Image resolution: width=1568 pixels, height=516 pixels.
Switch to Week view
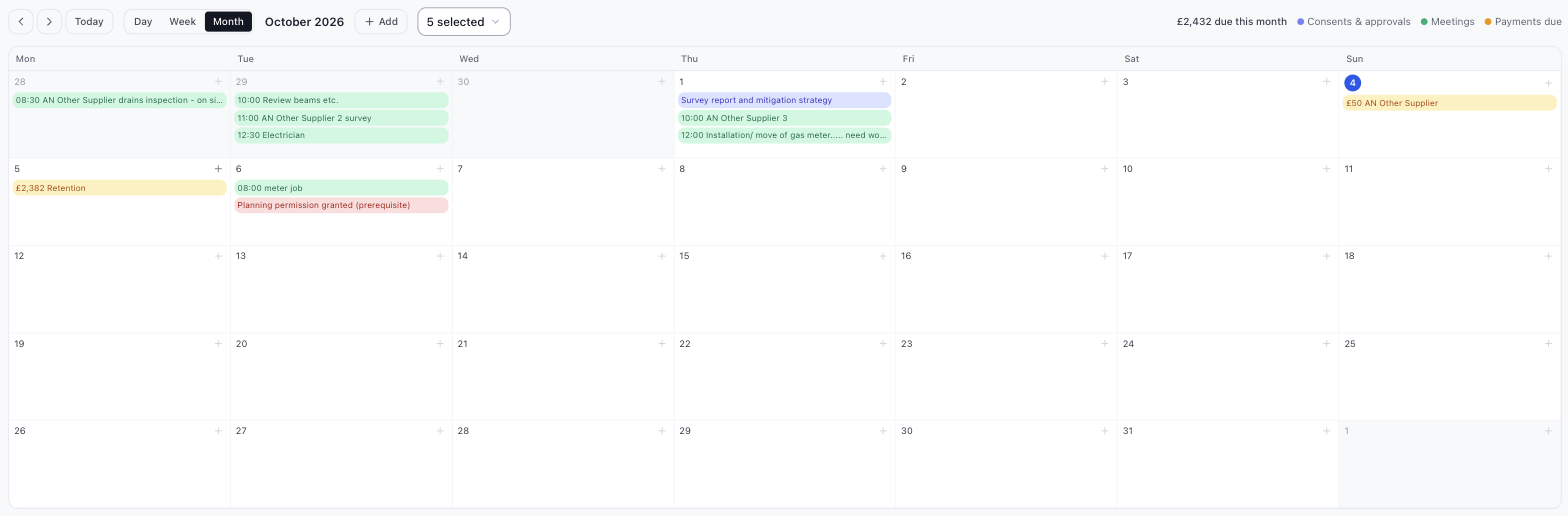coord(182,21)
